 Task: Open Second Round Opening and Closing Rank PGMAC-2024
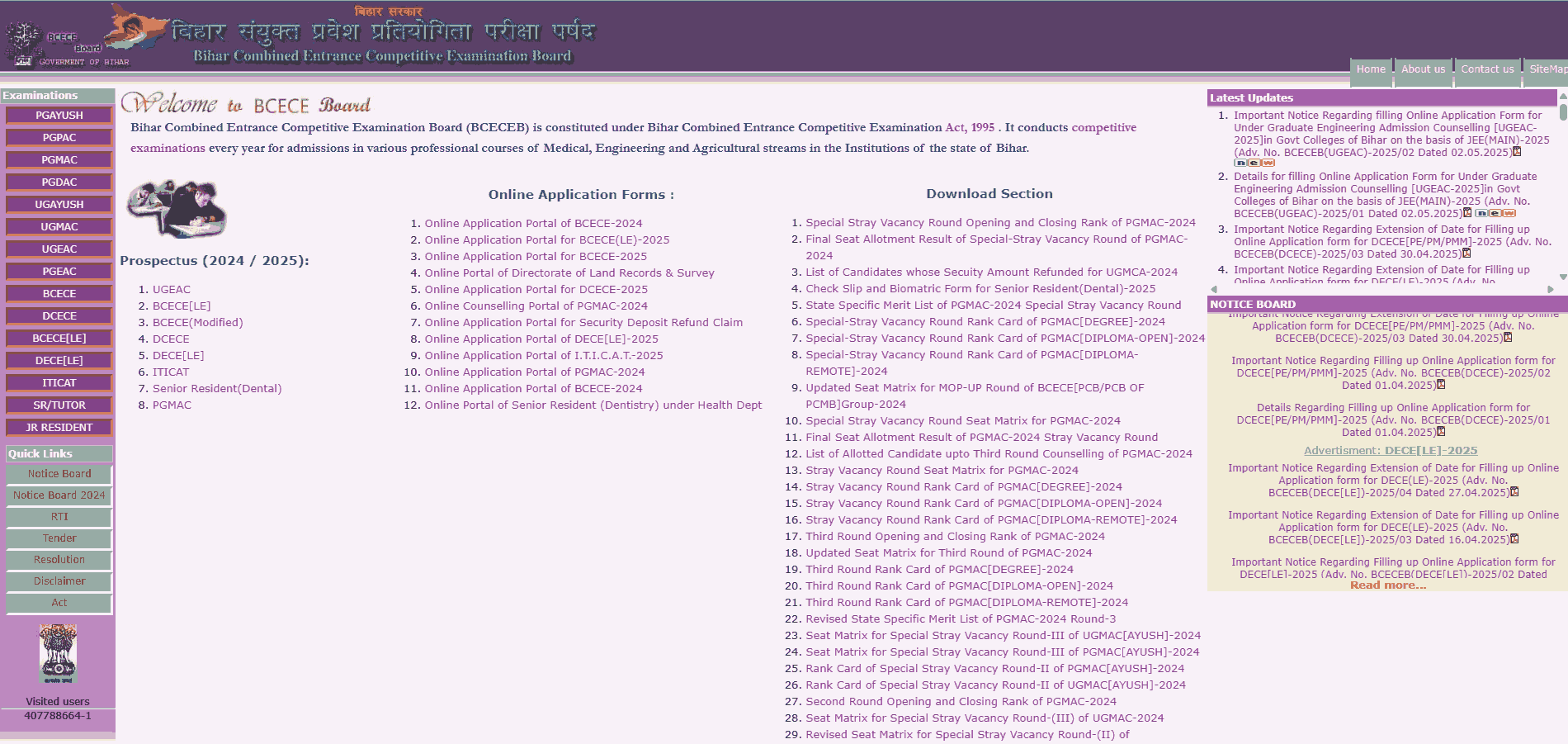pos(961,702)
